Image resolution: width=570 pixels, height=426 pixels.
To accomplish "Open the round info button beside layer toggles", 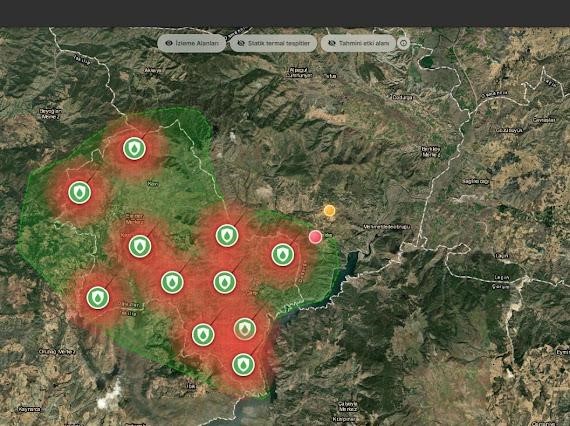I will [x=403, y=43].
